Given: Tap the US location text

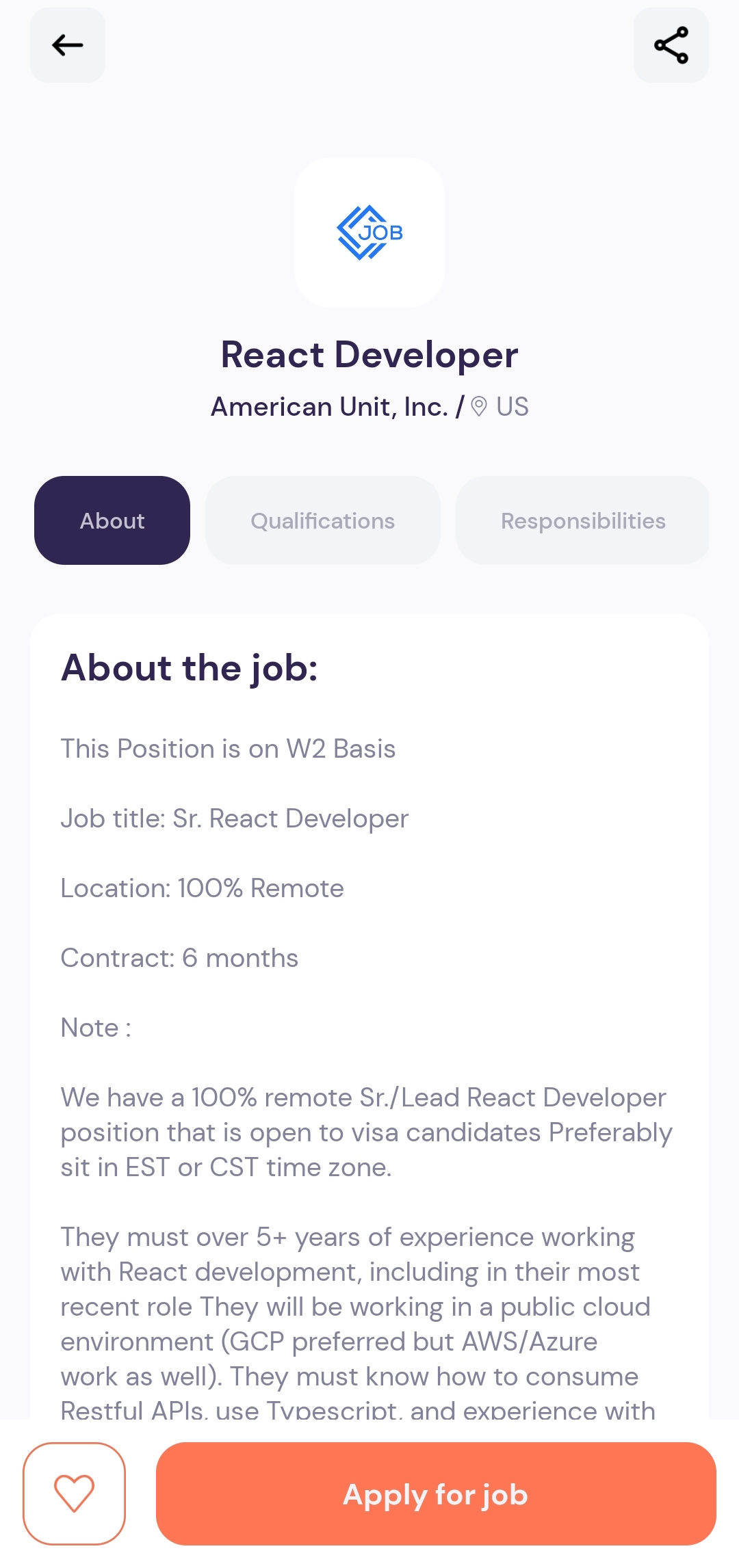Looking at the screenshot, I should (512, 406).
